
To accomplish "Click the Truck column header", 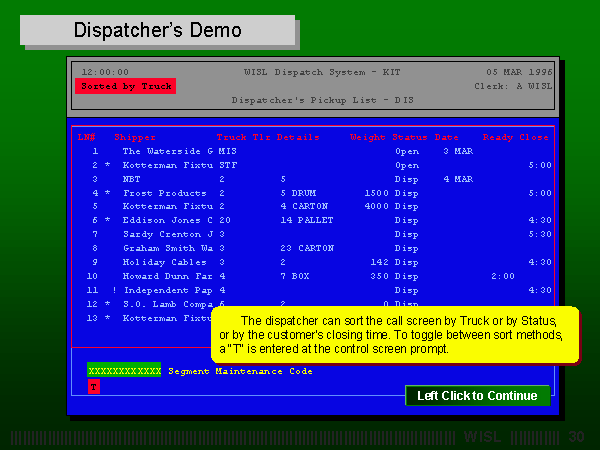I will [x=231, y=137].
